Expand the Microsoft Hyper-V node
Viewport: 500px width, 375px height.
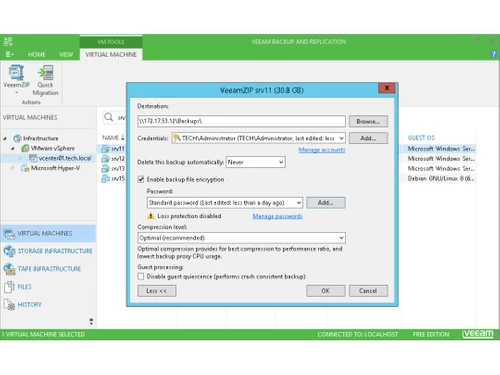click(13, 168)
